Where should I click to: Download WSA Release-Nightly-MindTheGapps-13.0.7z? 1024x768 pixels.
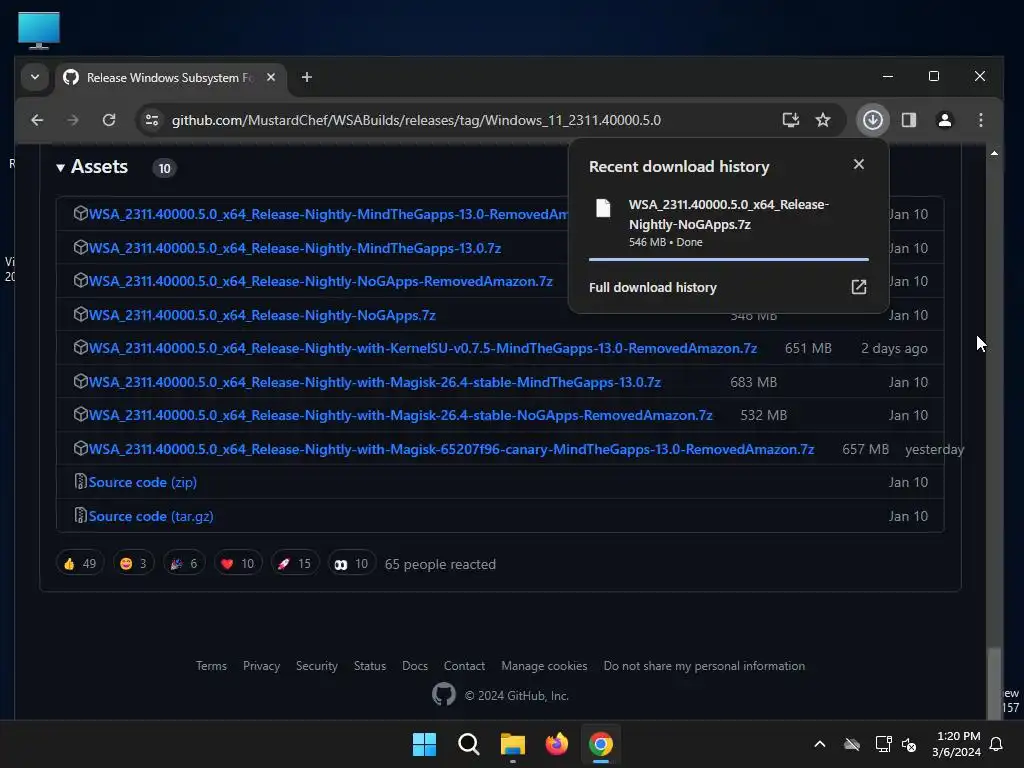coord(295,248)
